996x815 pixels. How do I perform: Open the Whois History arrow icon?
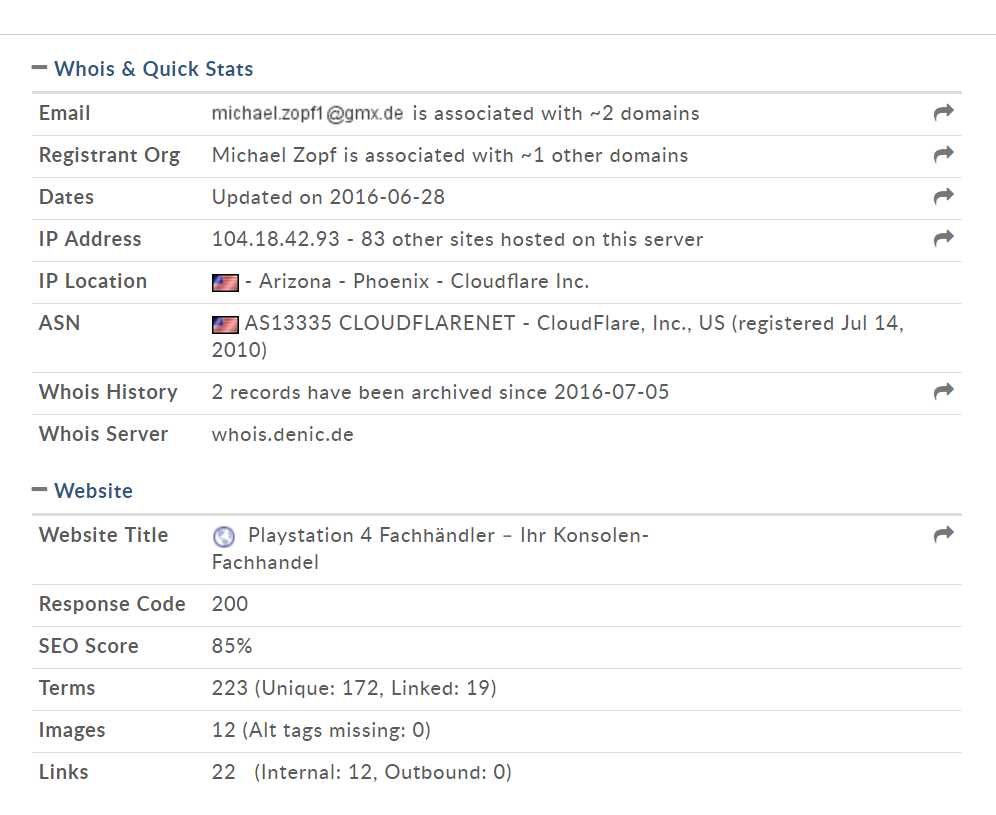pyautogui.click(x=944, y=391)
